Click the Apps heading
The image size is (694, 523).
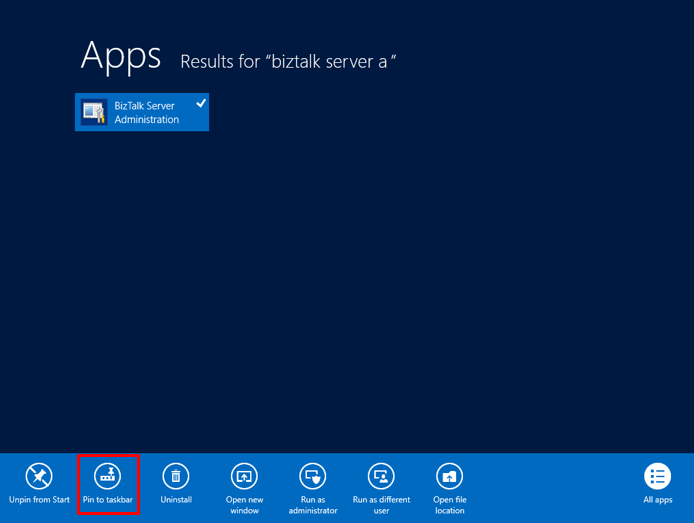pyautogui.click(x=121, y=56)
